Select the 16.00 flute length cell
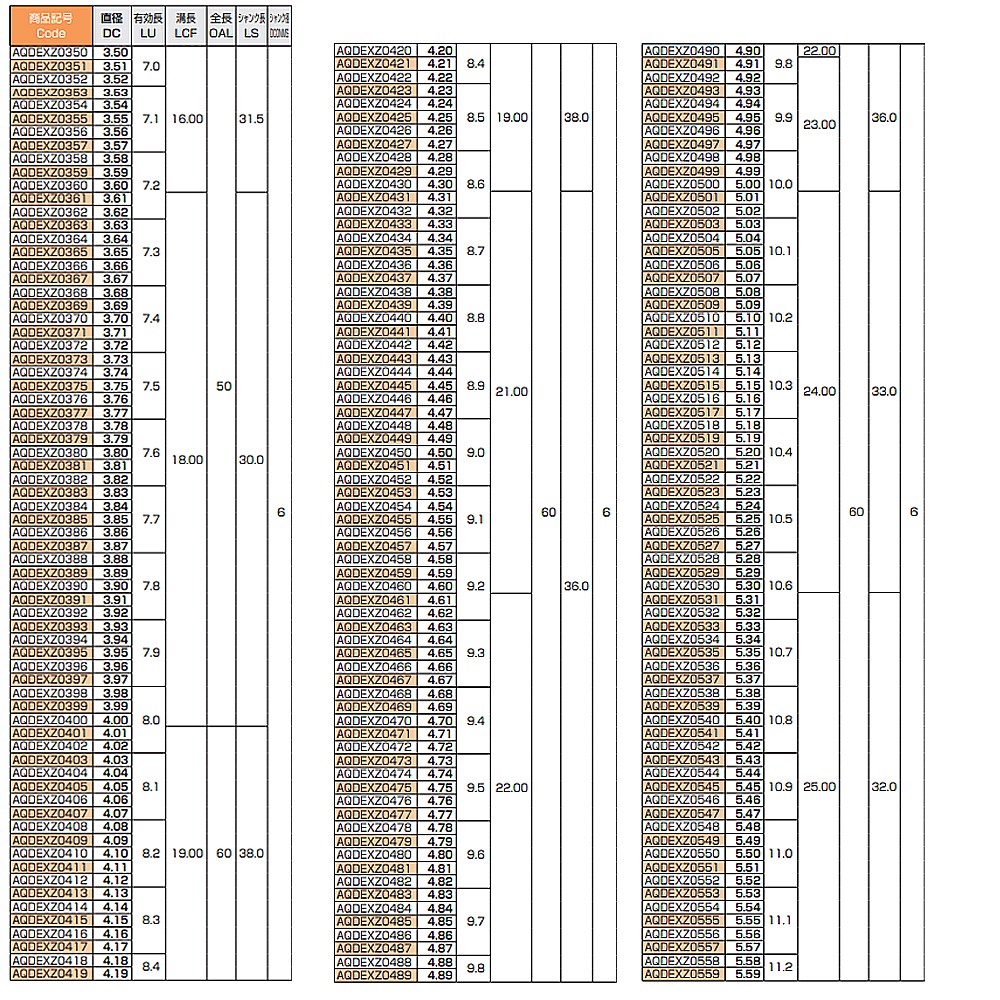Image resolution: width=1000 pixels, height=1000 pixels. pyautogui.click(x=187, y=118)
